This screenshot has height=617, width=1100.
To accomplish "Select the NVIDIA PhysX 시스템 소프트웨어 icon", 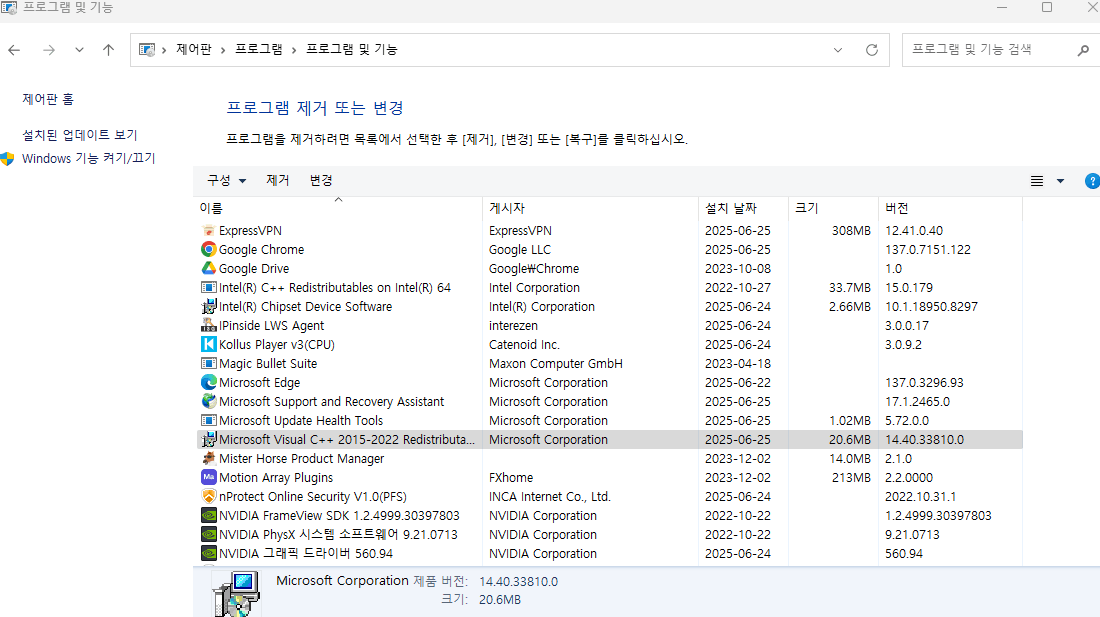I will tap(209, 534).
